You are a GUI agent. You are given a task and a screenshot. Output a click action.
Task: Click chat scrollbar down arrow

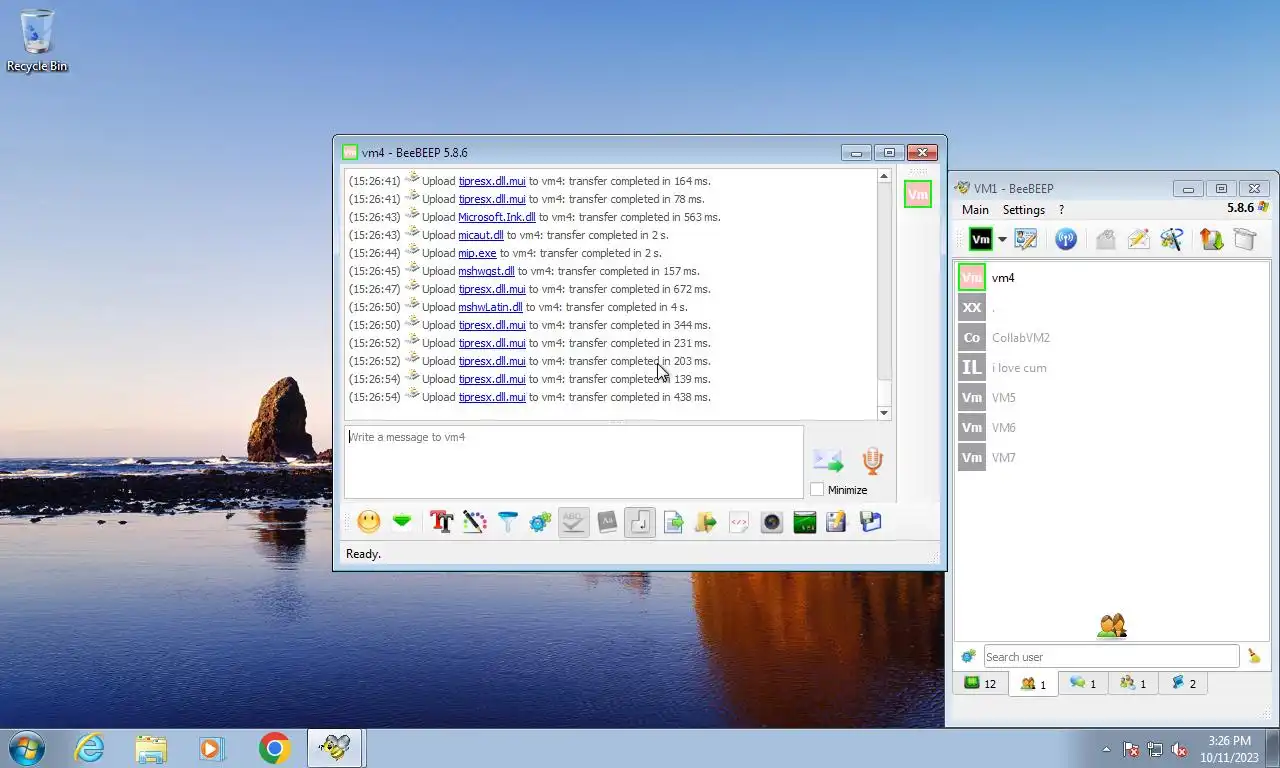coord(884,413)
